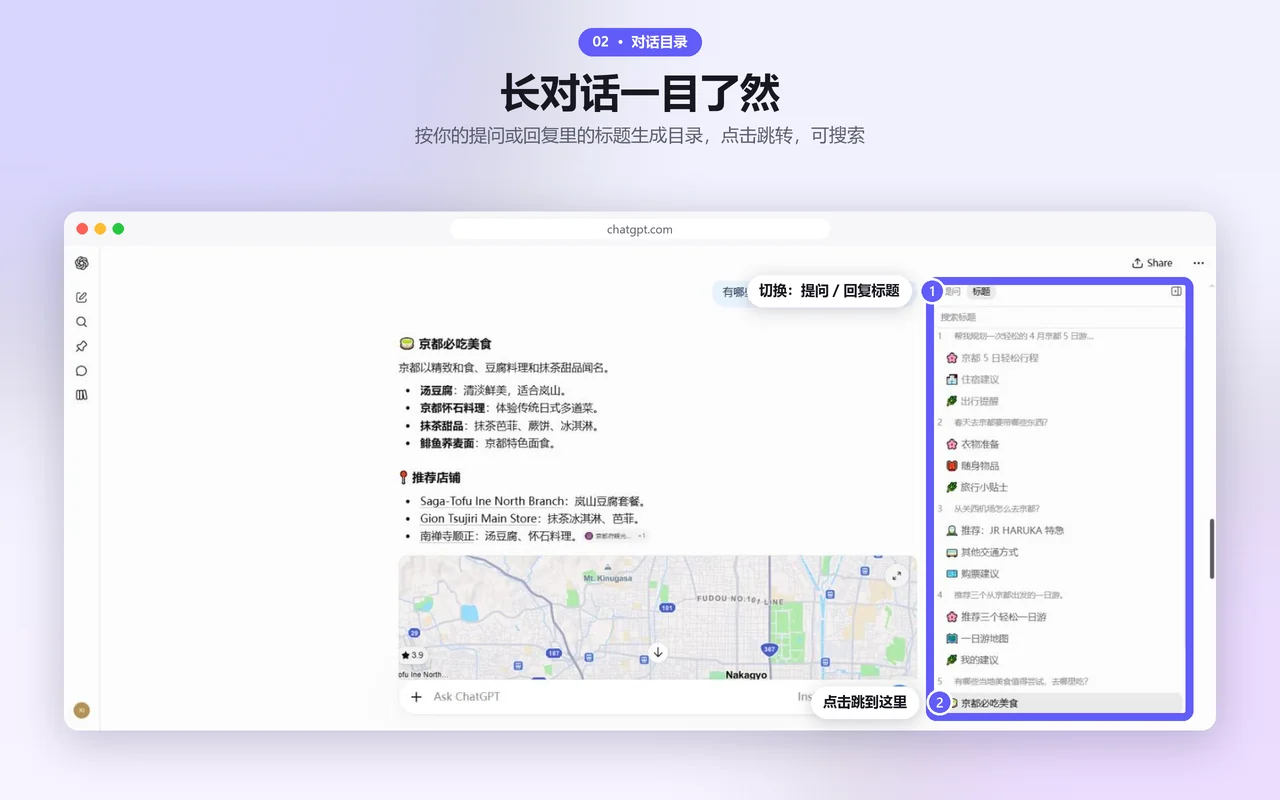
Task: Select question 1 帮我规划一次轻松的 in outline
Action: coord(1015,336)
